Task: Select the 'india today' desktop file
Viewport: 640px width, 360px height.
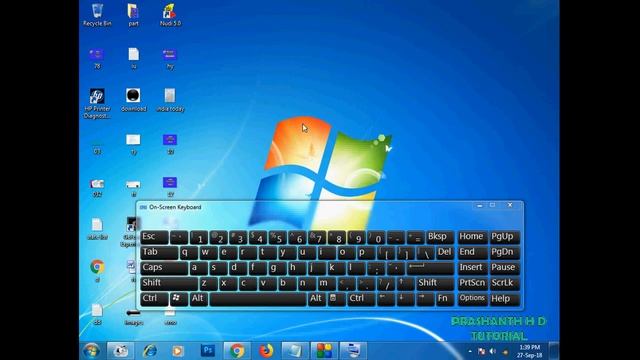Action: point(170,100)
